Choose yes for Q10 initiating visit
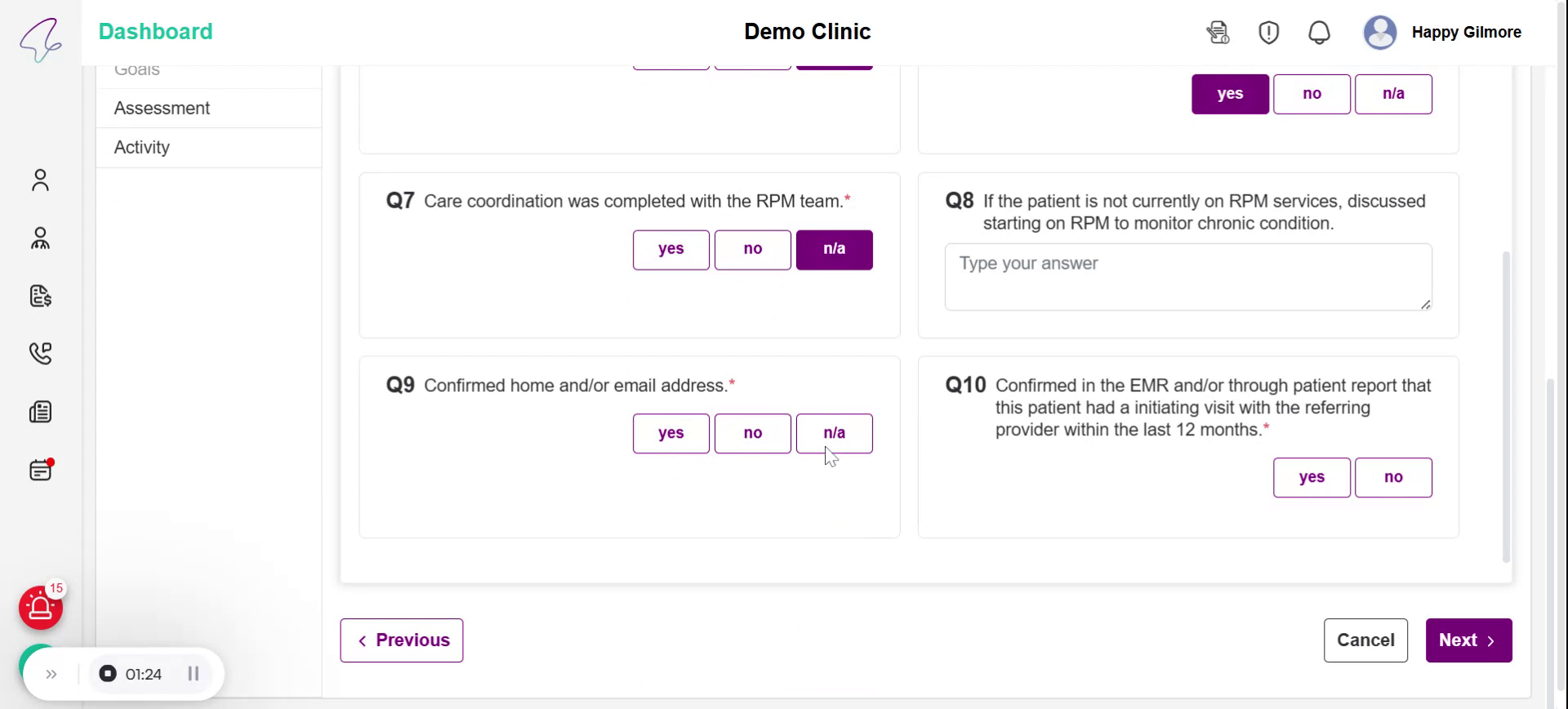Screen dimensions: 1568x709 click(1311, 477)
